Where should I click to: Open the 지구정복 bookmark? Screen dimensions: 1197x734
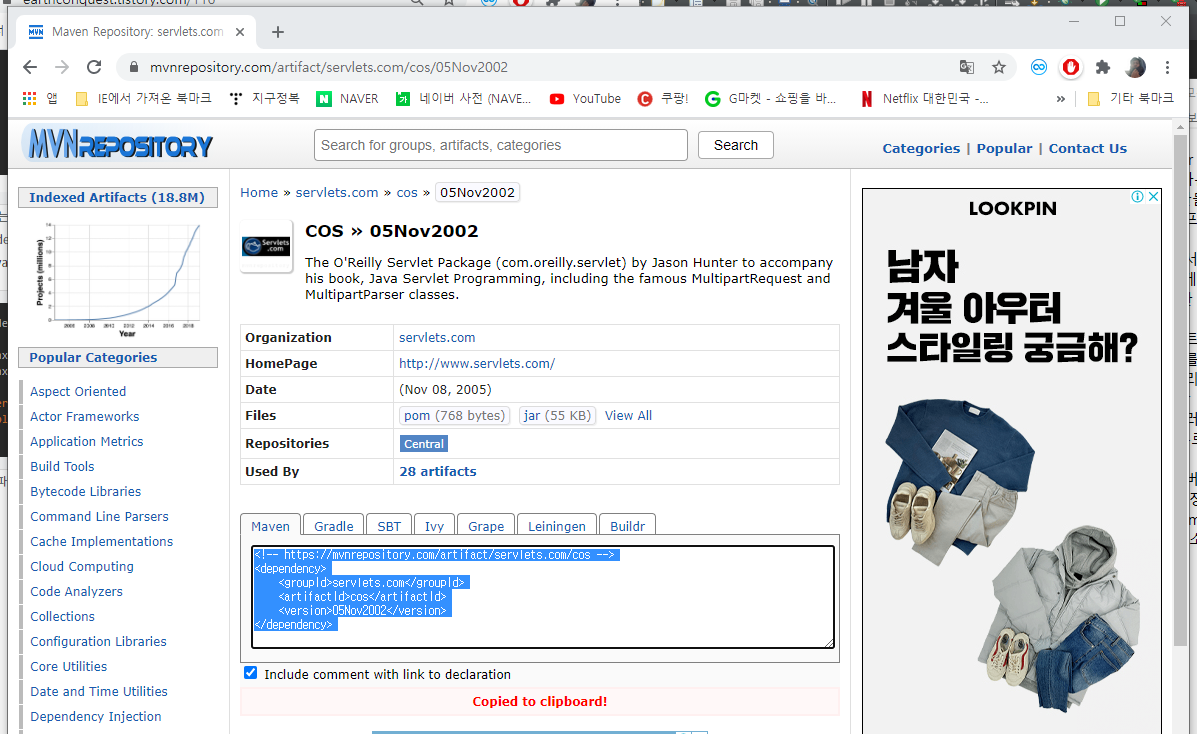[x=265, y=99]
